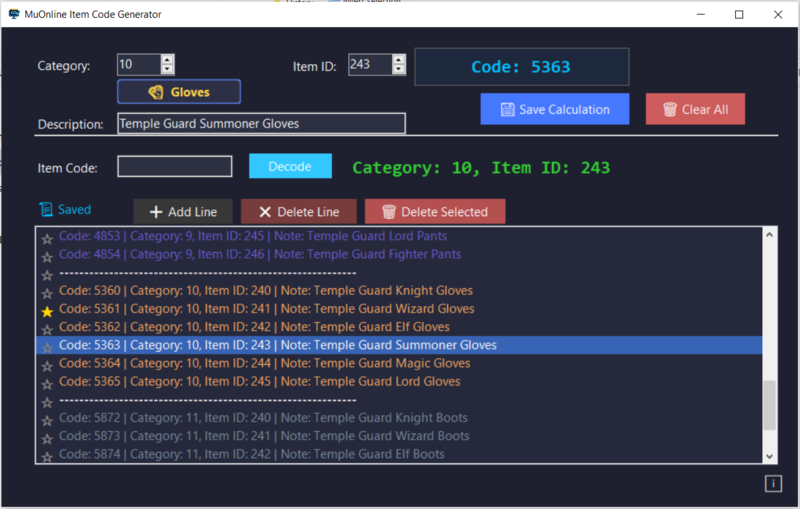800x509 pixels.
Task: Decrease the Item ID with down arrow
Action: 398,69
